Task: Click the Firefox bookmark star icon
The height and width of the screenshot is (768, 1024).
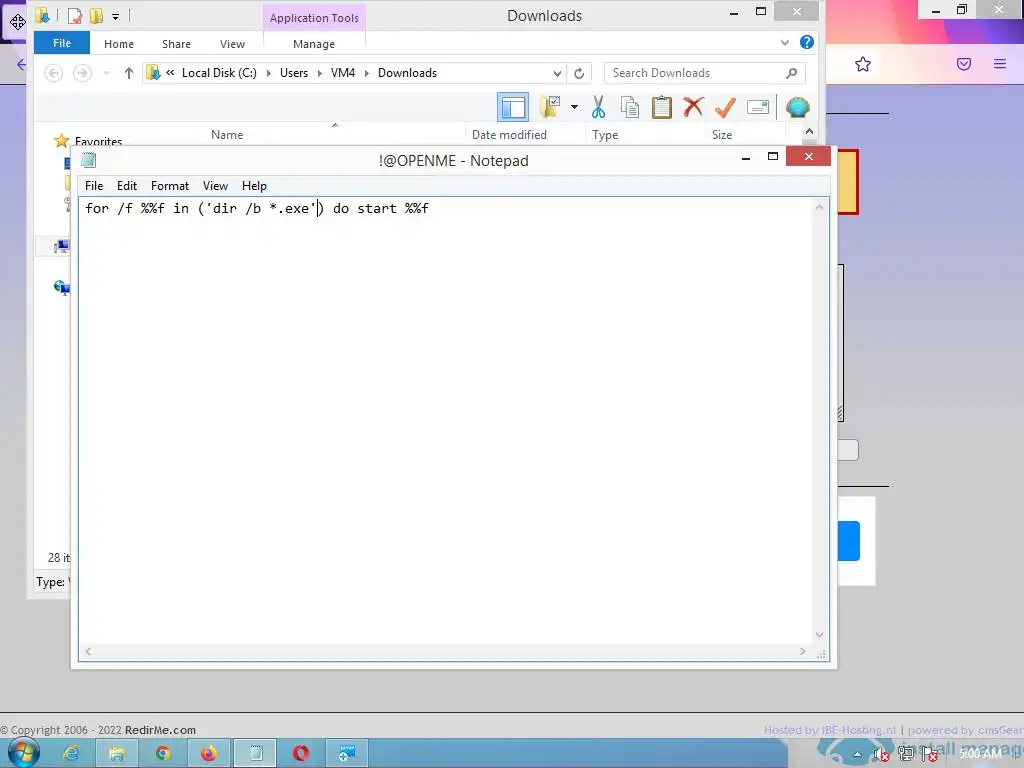Action: (x=863, y=64)
